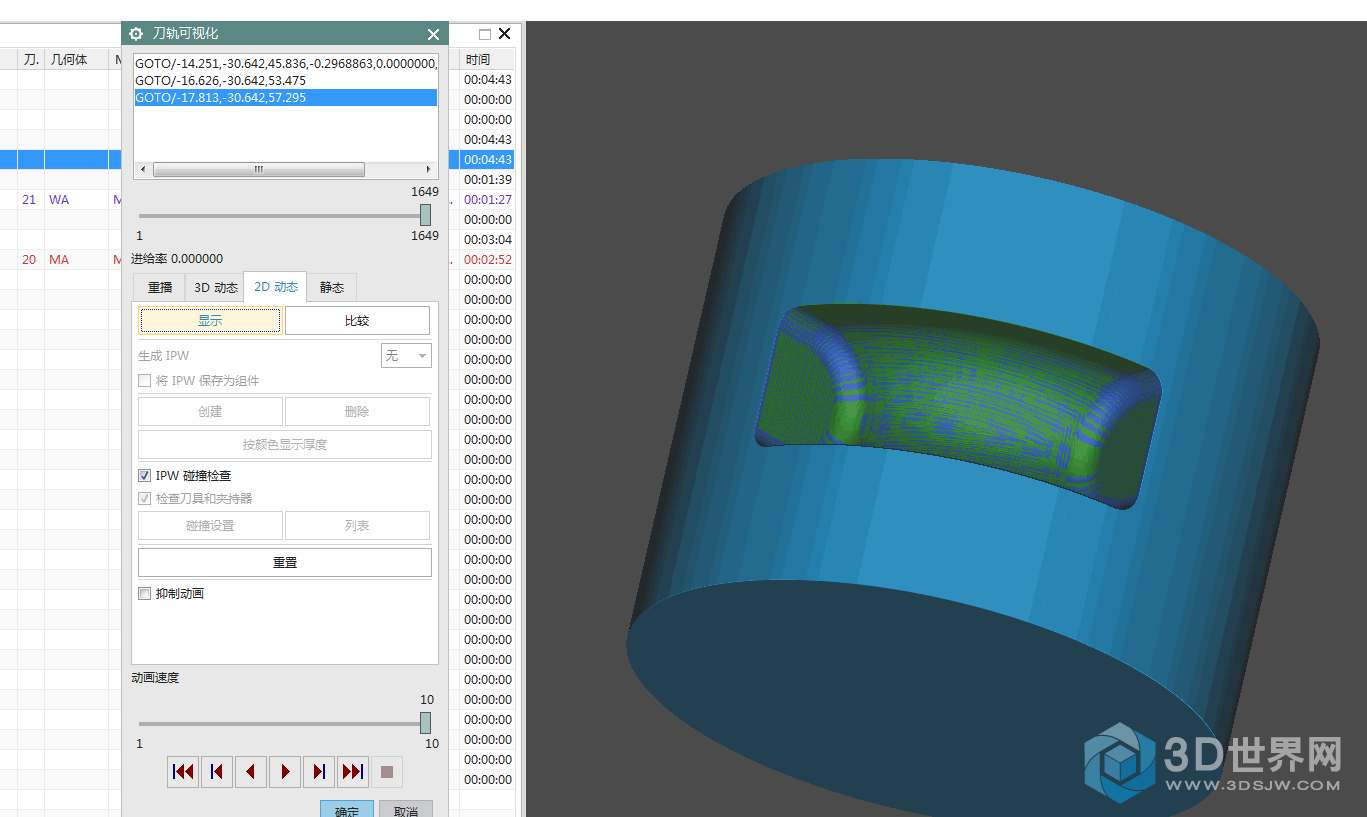This screenshot has height=817, width=1367.
Task: Play the tool path animation forward
Action: click(x=285, y=772)
